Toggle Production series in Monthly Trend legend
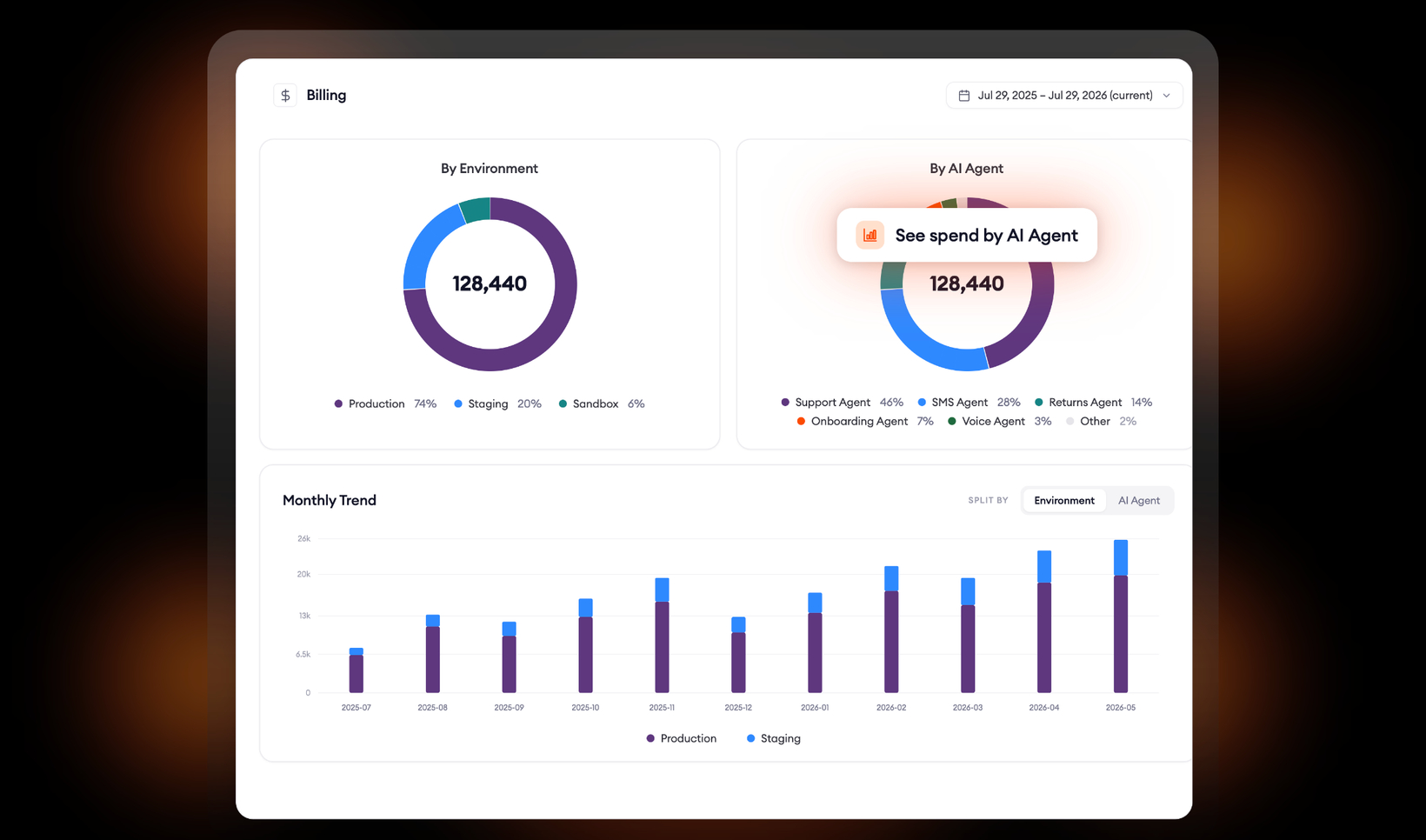This screenshot has width=1426, height=840. click(x=682, y=738)
